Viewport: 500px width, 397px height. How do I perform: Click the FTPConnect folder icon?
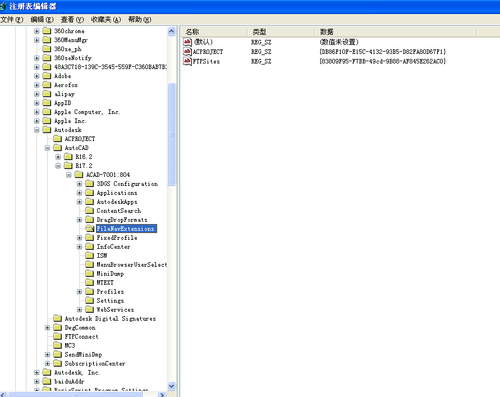pos(58,337)
